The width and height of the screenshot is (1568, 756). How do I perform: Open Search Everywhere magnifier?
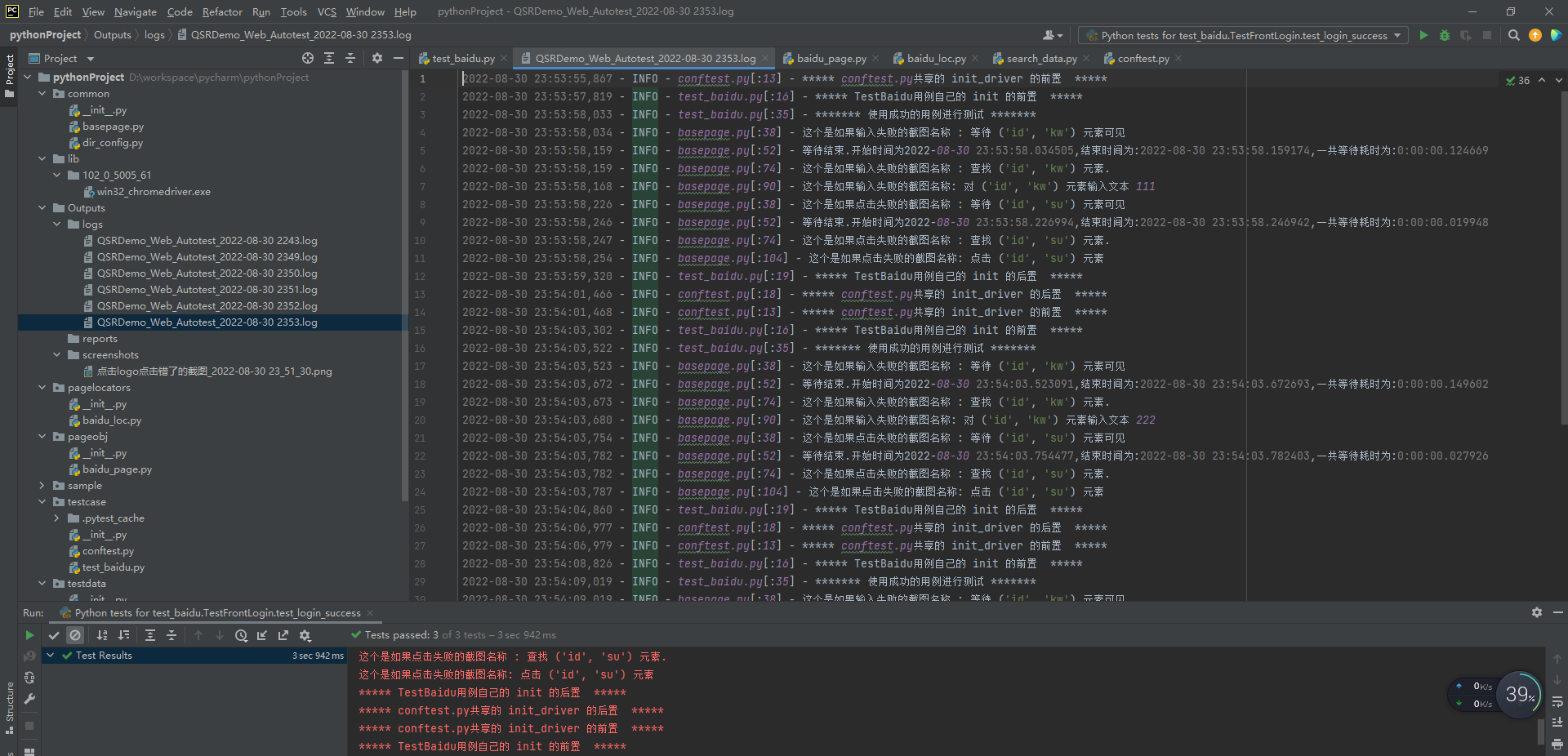(1513, 35)
